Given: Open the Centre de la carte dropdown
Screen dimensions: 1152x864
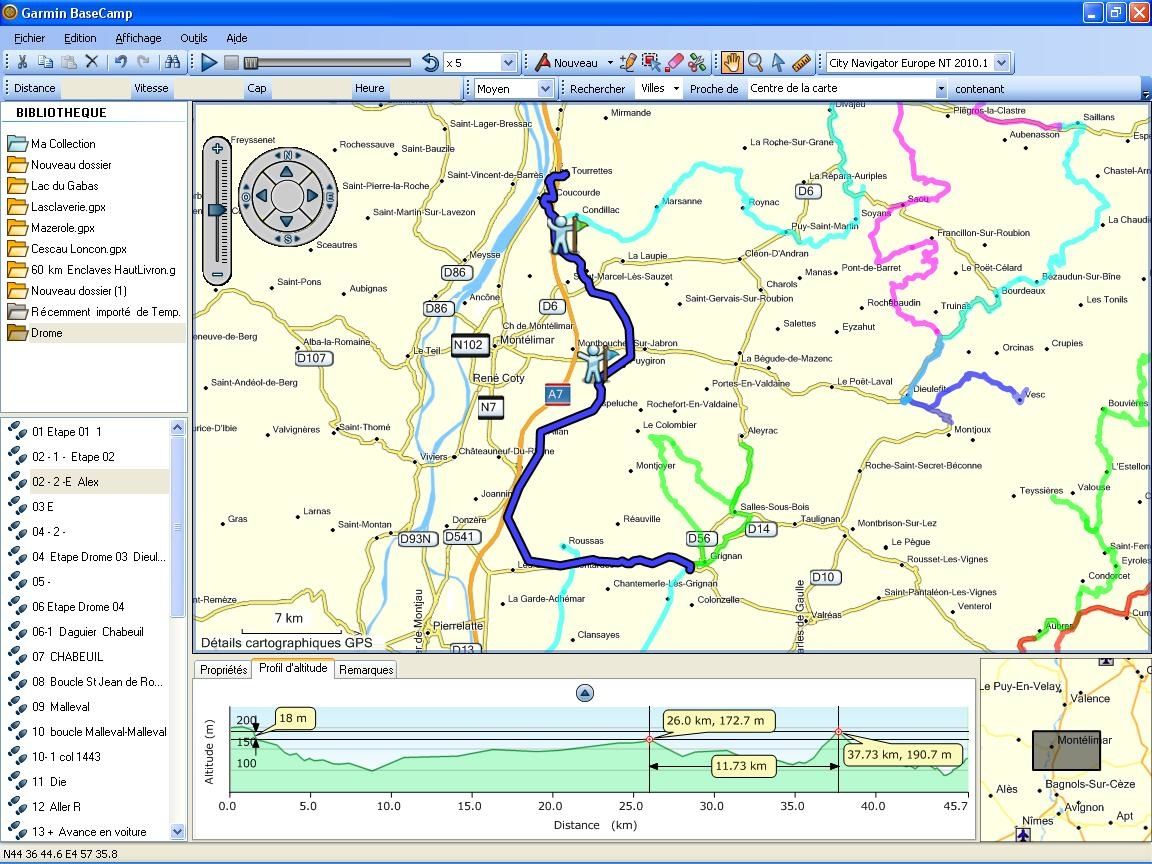Looking at the screenshot, I should coord(940,88).
